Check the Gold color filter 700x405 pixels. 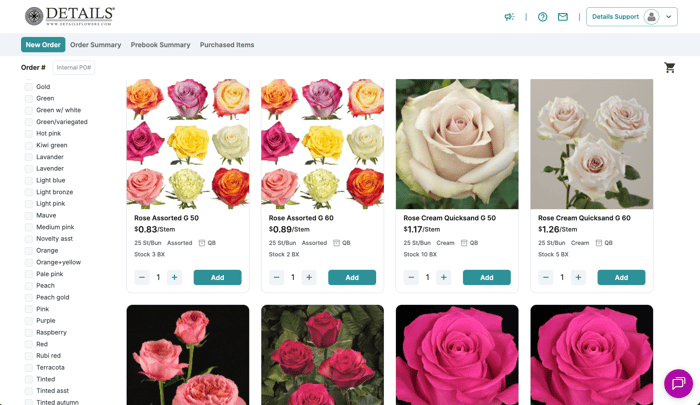[29, 87]
